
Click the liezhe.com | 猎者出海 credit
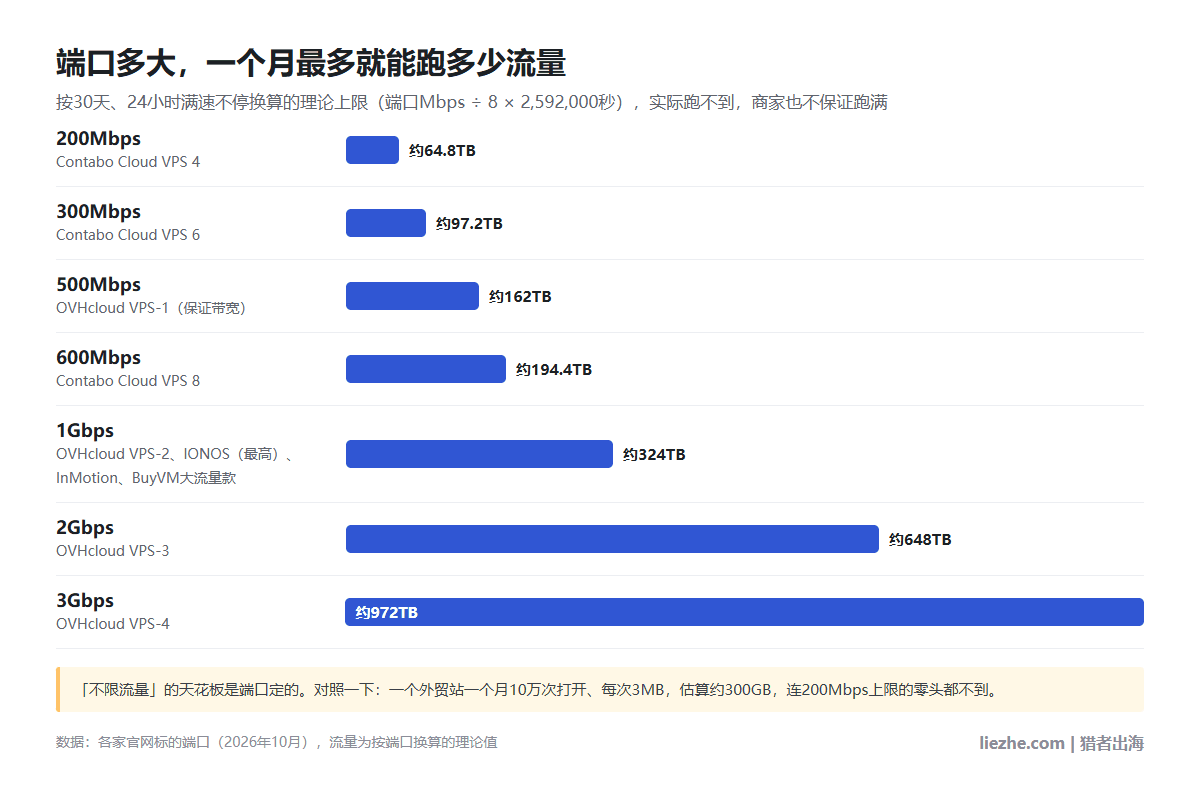point(1062,743)
